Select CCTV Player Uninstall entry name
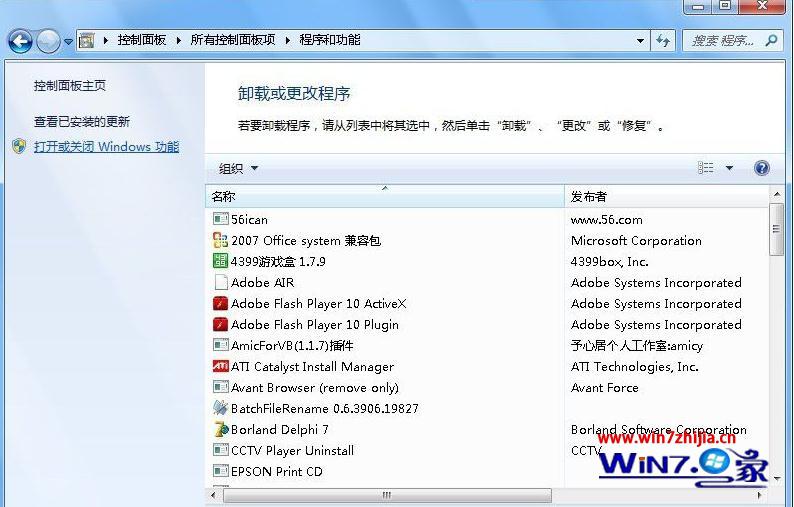Screen dimensions: 794x507 (x=292, y=451)
